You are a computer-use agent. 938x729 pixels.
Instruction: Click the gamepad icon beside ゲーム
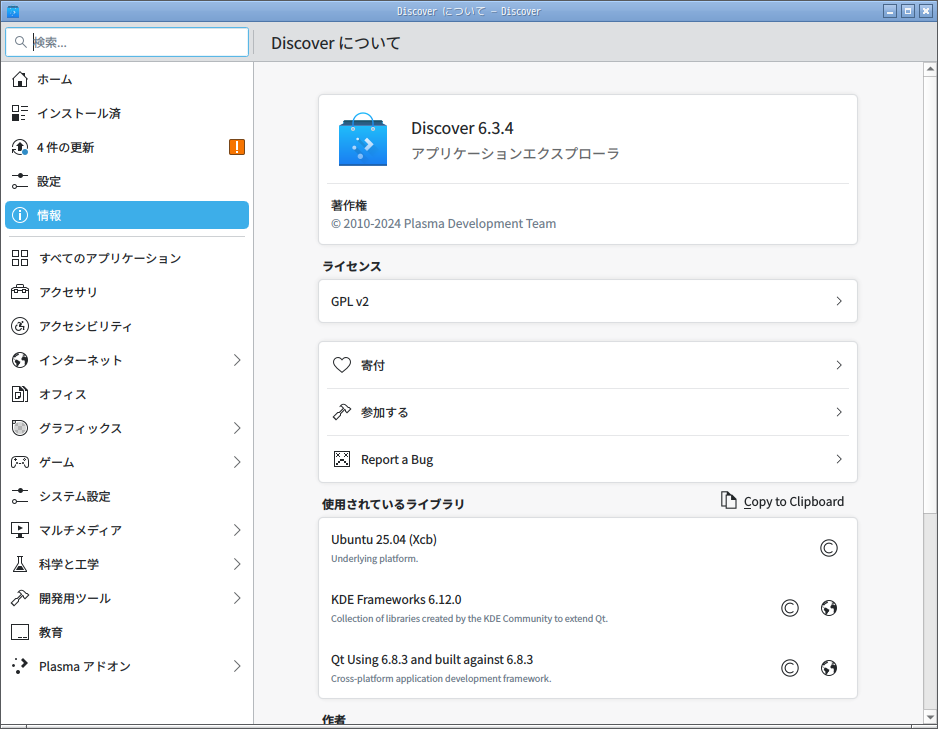[x=20, y=462]
